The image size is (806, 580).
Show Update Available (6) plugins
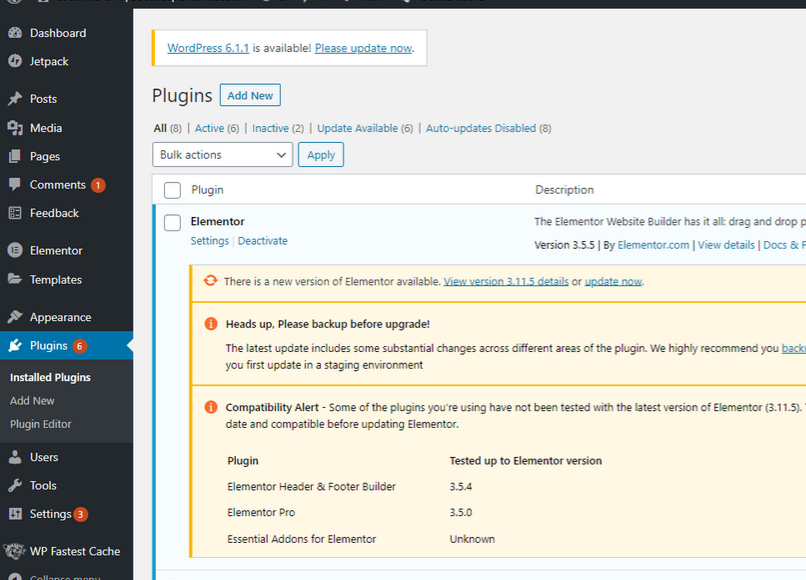coord(365,128)
